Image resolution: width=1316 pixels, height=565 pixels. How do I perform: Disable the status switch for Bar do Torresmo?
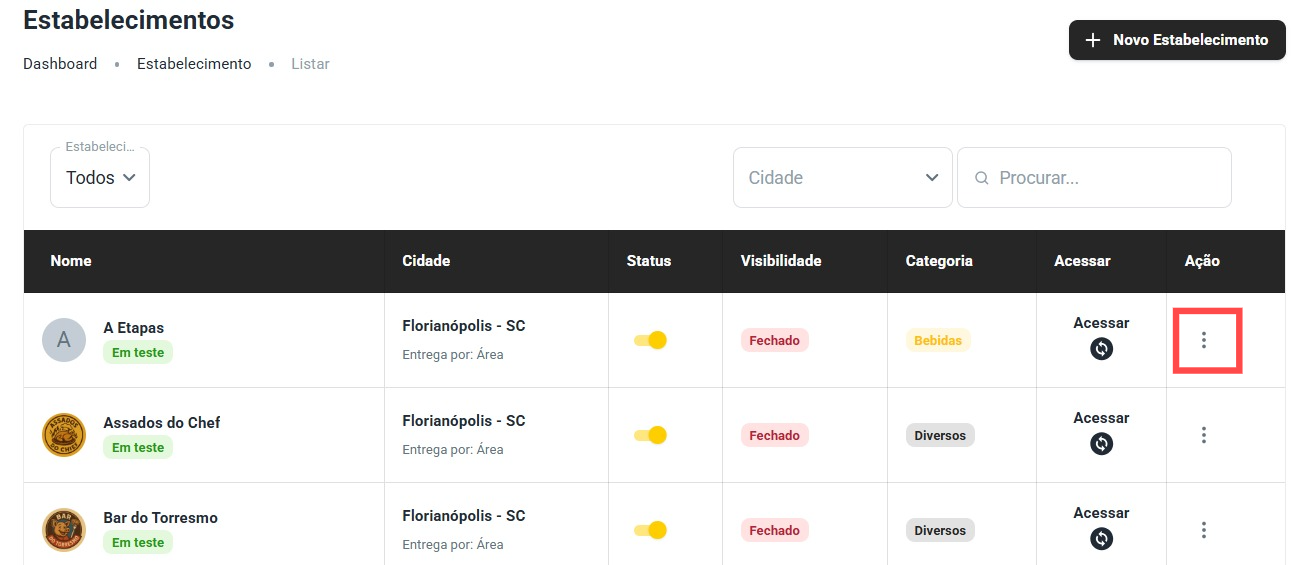651,530
